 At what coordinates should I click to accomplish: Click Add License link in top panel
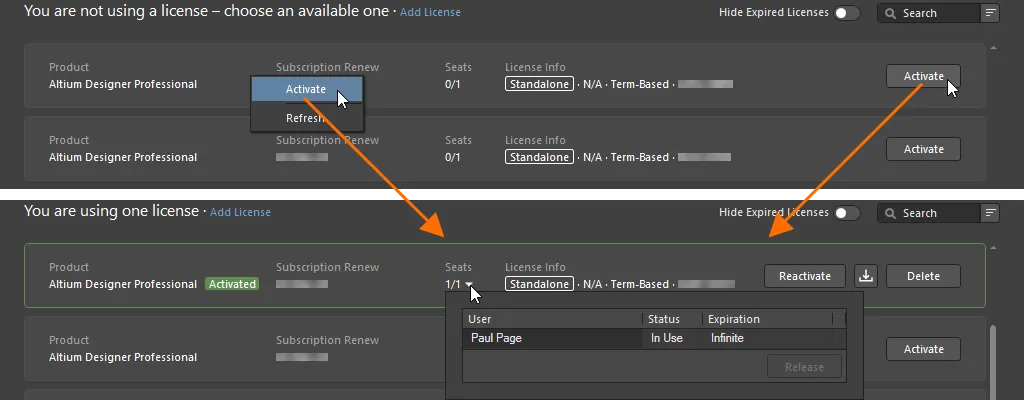coord(430,12)
